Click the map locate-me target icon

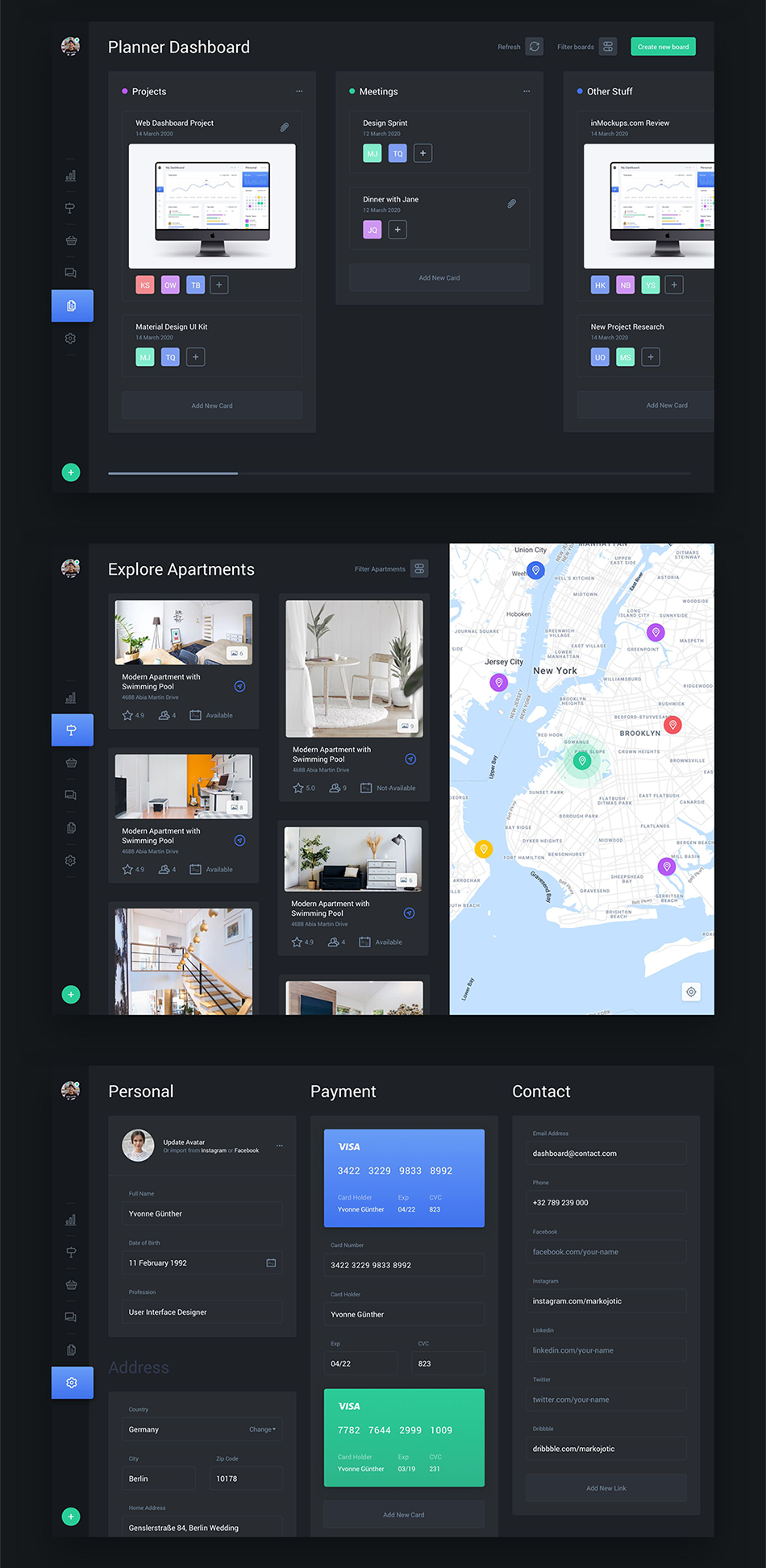tap(691, 992)
